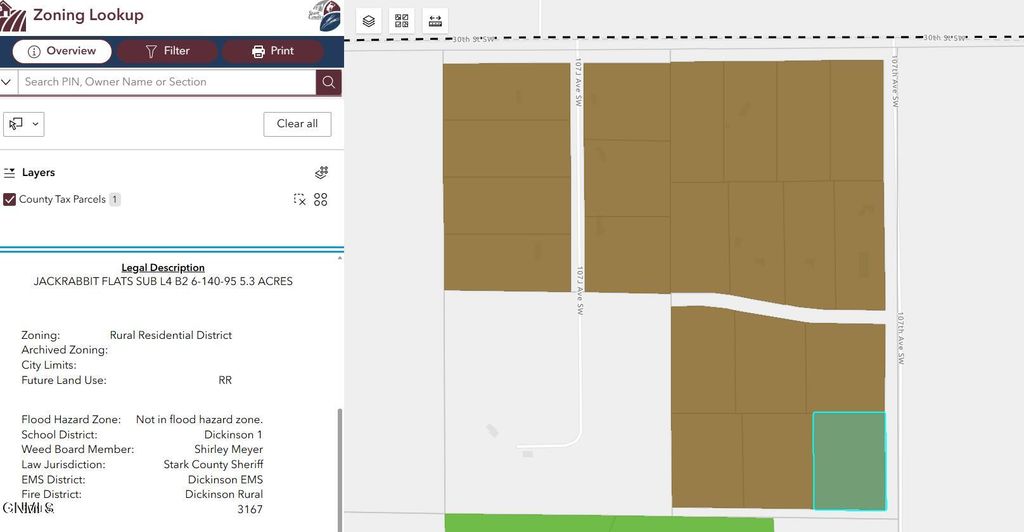The height and width of the screenshot is (532, 1024).
Task: Switch to the Overview tab
Action: tap(61, 51)
